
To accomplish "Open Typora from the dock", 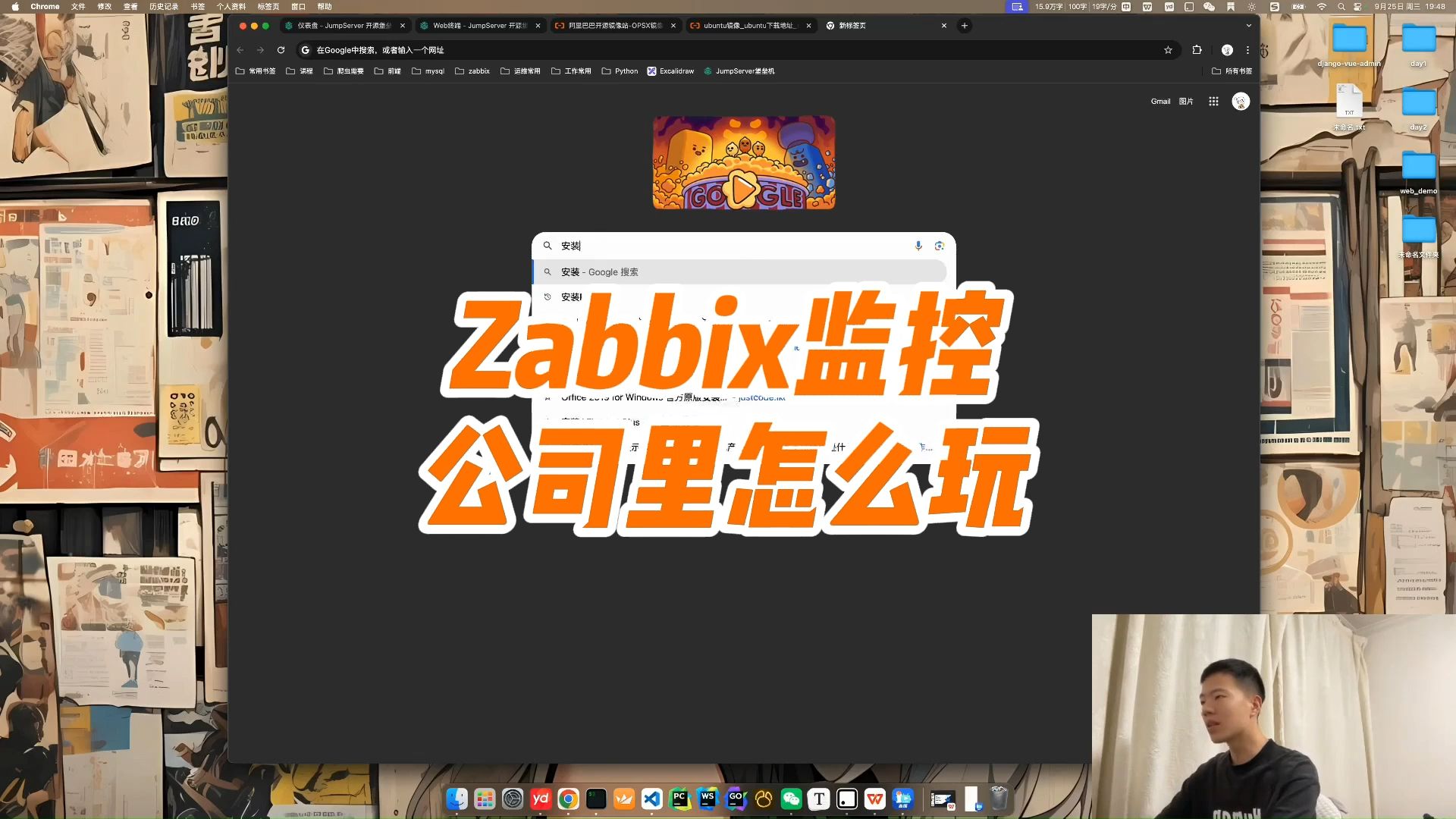I will click(x=819, y=799).
